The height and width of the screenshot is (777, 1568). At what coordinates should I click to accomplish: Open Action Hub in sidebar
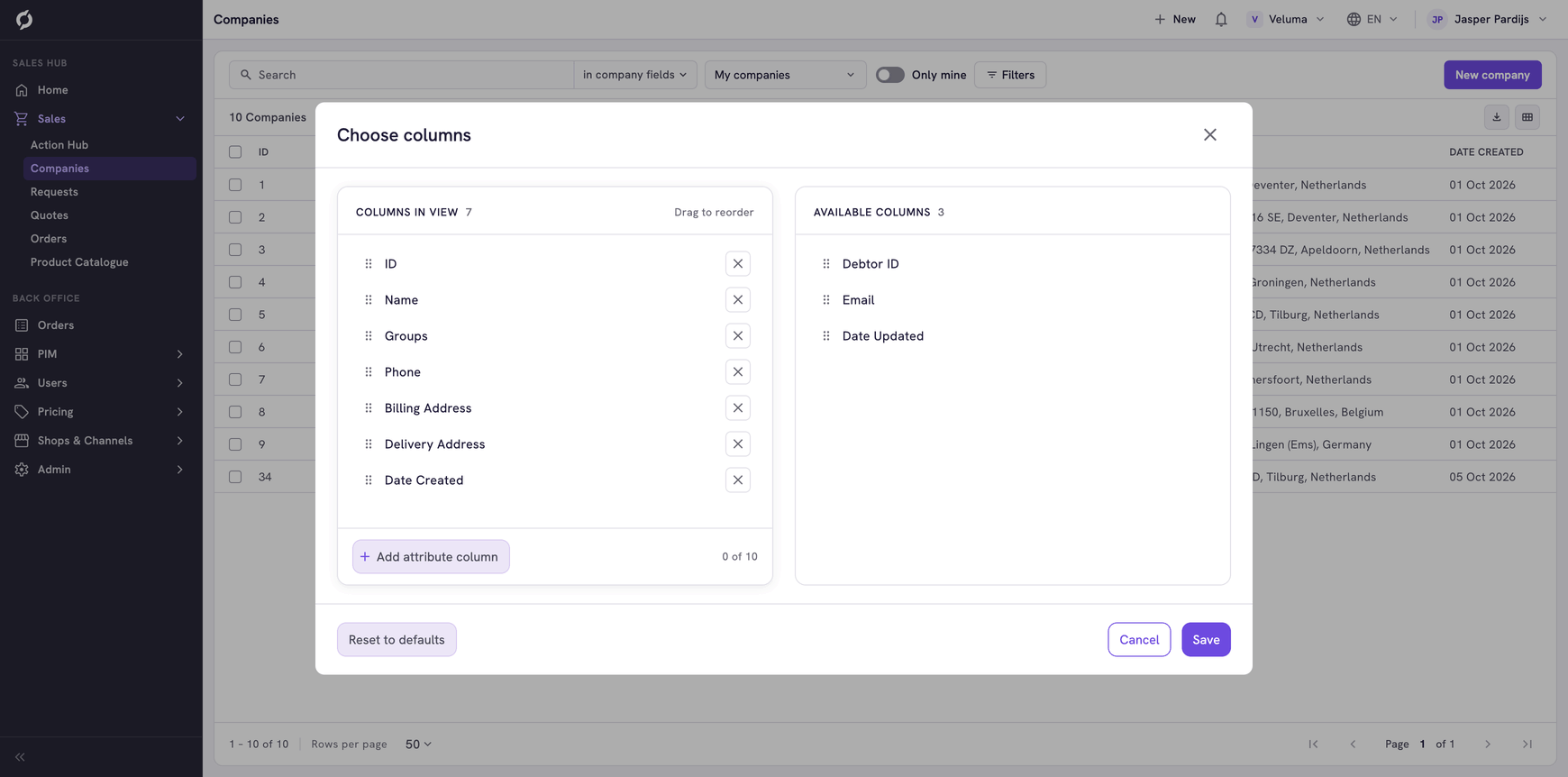(x=59, y=145)
